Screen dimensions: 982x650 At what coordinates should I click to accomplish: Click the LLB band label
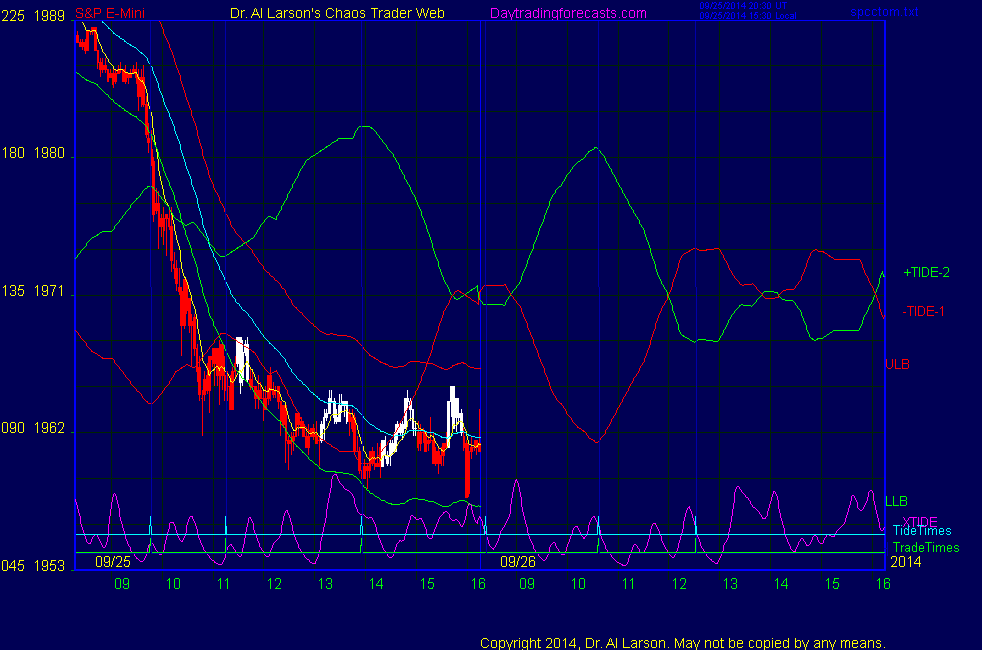click(896, 501)
